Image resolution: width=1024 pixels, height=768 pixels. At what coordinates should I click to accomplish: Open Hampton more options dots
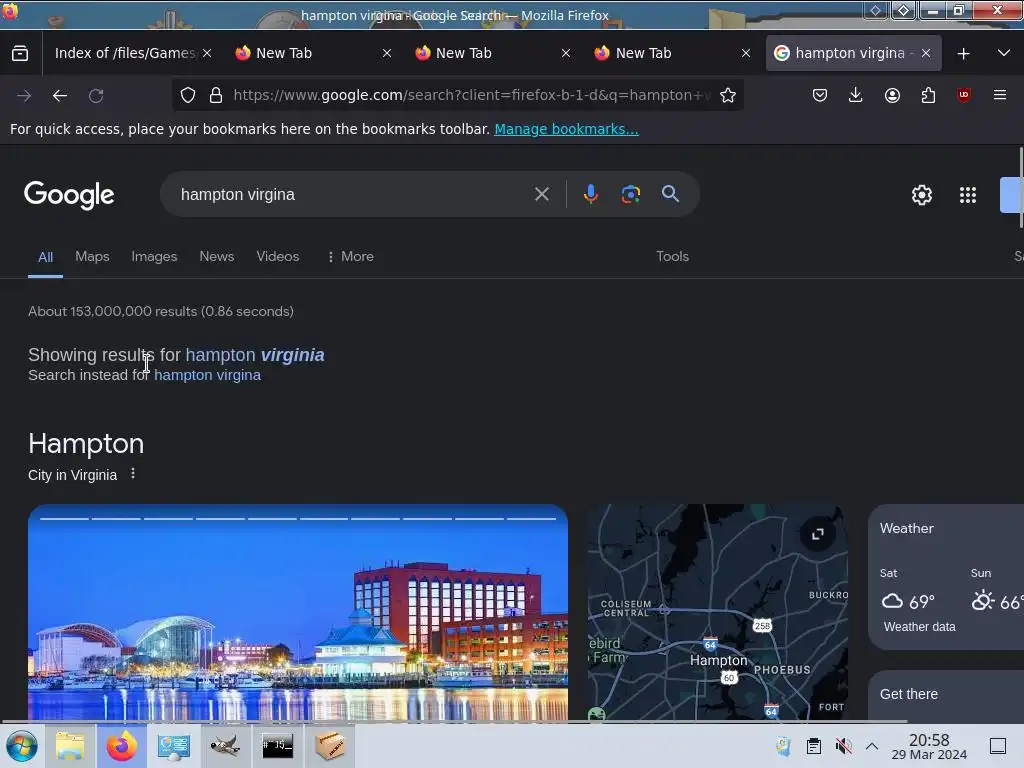(x=133, y=473)
